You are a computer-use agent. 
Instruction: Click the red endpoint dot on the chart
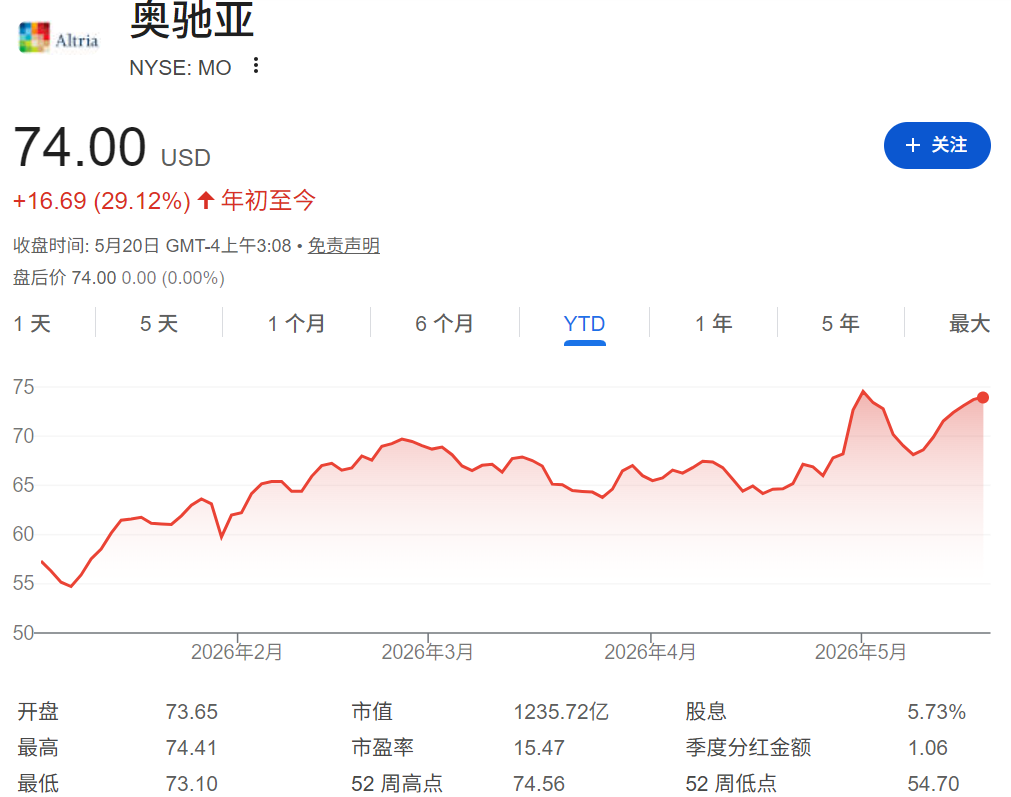[x=983, y=398]
